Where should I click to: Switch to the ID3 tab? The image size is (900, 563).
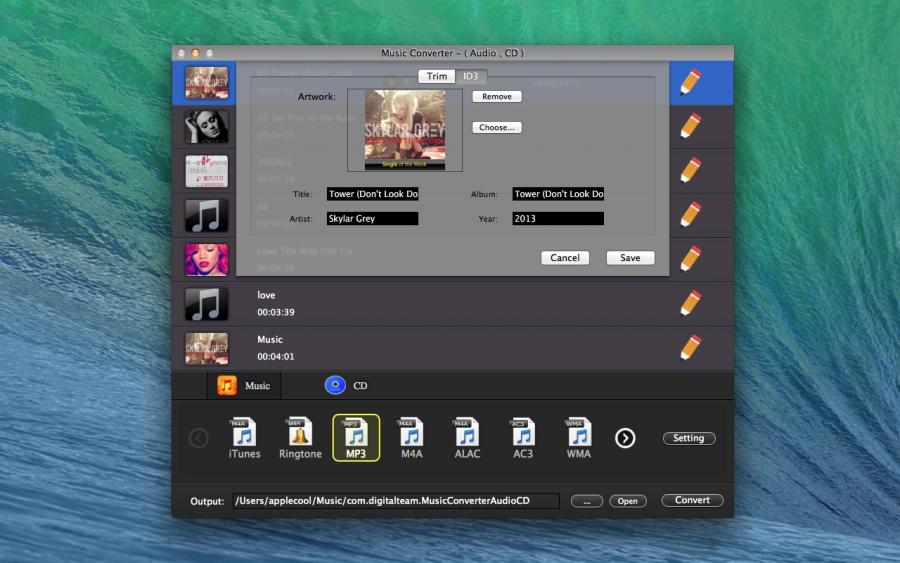(471, 76)
